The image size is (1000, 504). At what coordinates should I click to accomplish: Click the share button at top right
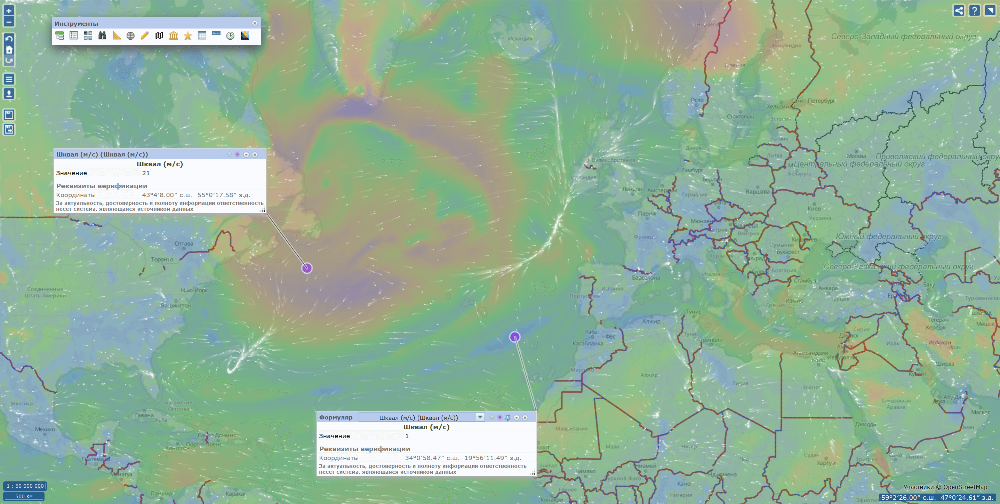960,10
